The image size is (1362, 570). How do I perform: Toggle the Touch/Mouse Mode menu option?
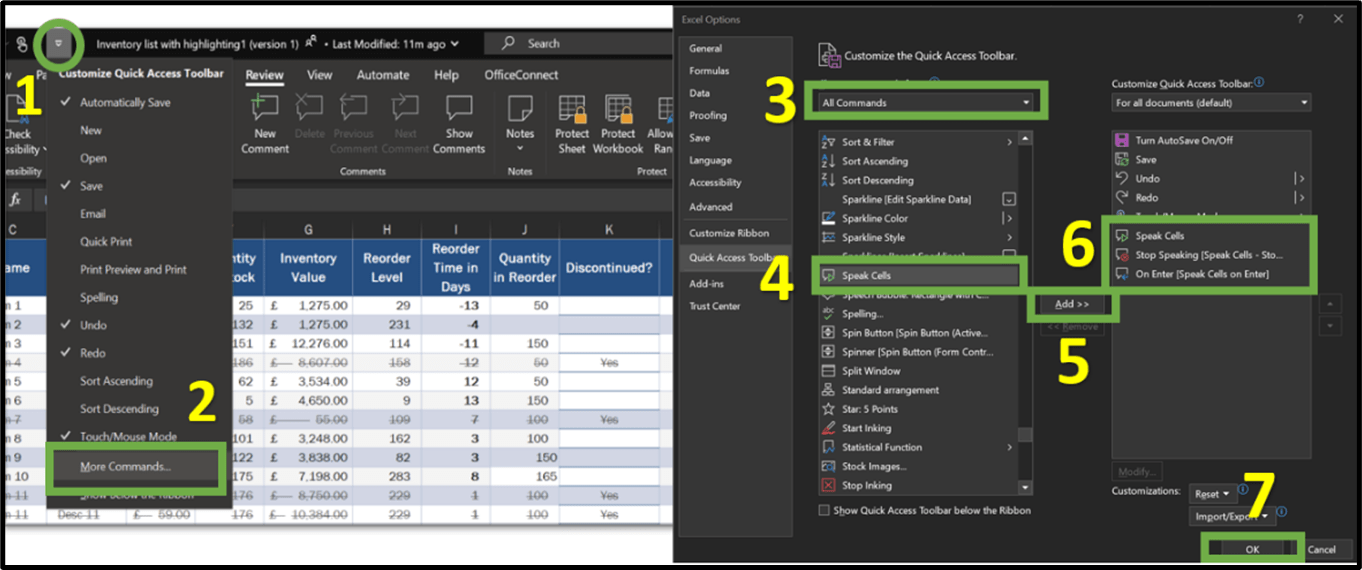[128, 437]
